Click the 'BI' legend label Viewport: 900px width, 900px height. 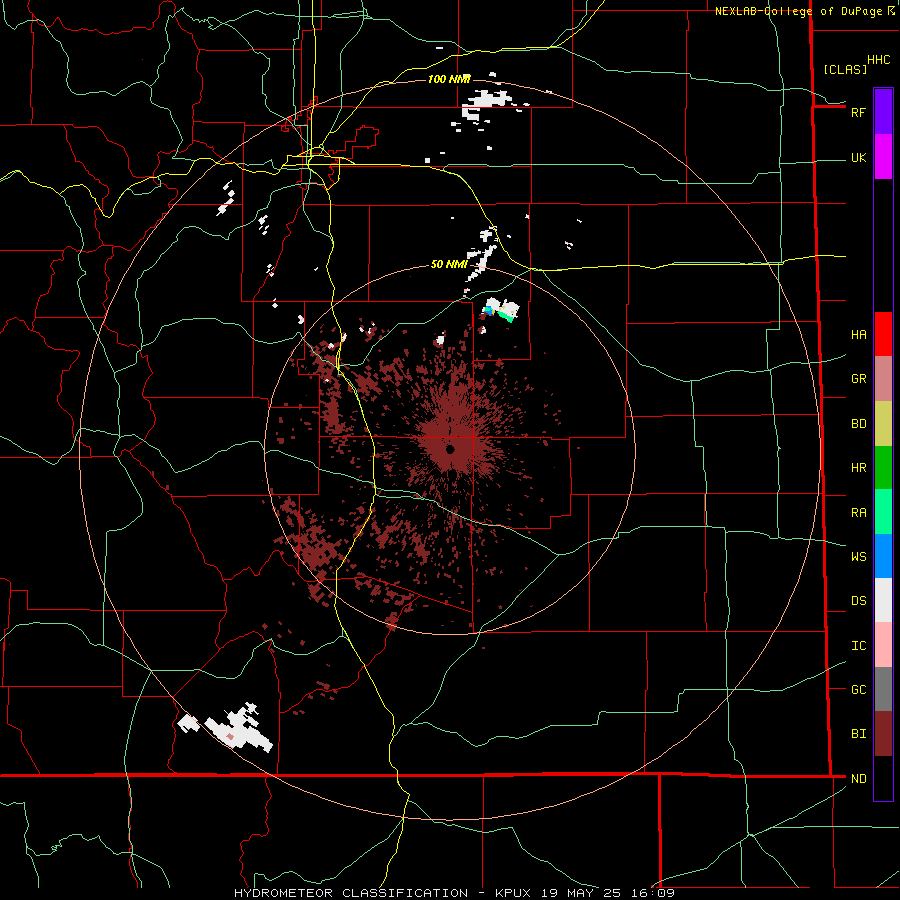point(858,734)
